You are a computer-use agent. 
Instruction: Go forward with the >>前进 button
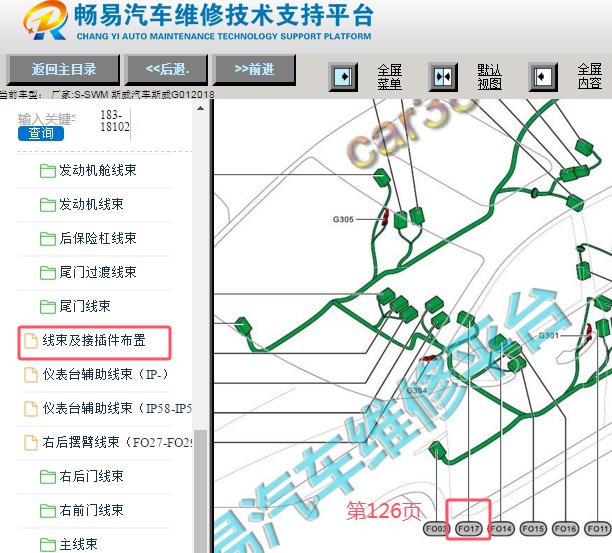coord(254,69)
